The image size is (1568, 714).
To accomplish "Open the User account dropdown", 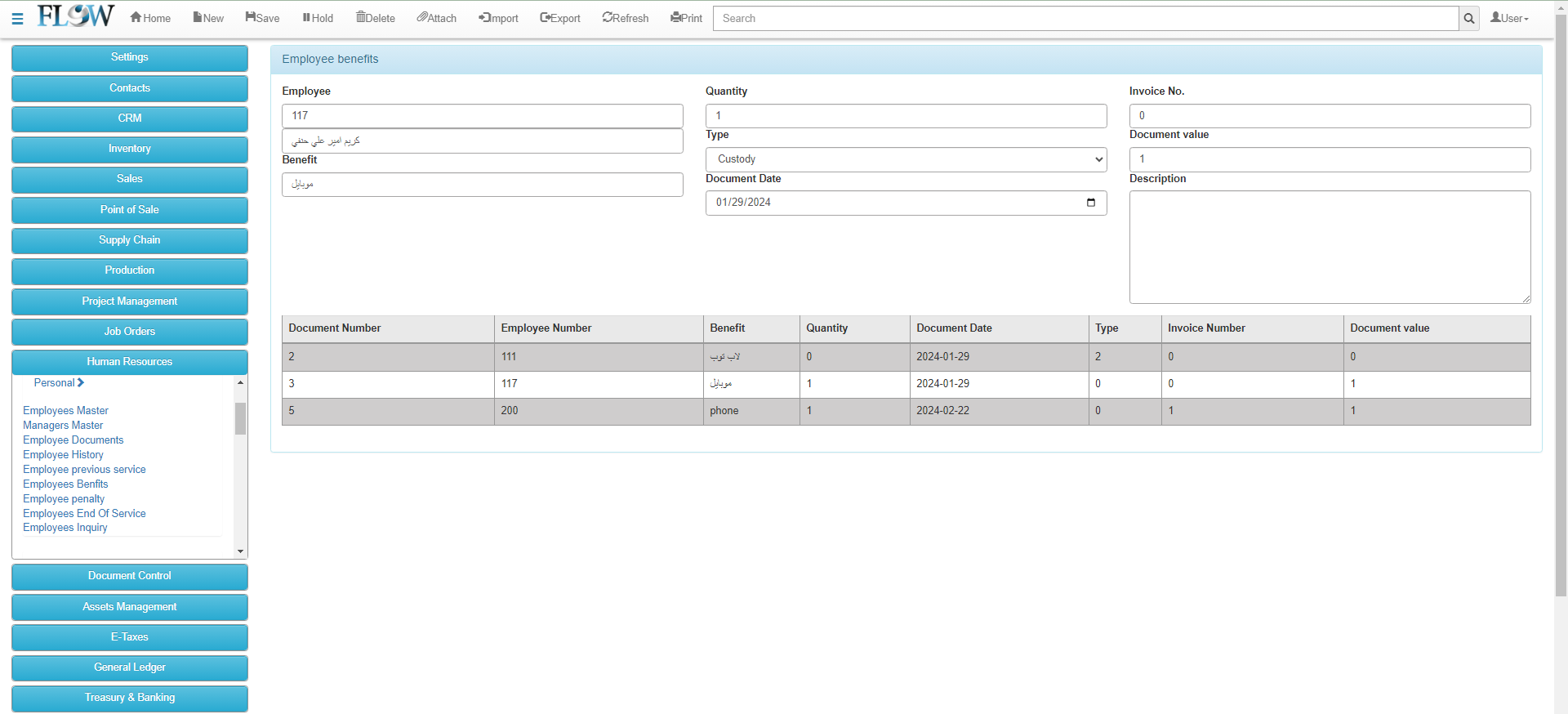I will (1509, 18).
